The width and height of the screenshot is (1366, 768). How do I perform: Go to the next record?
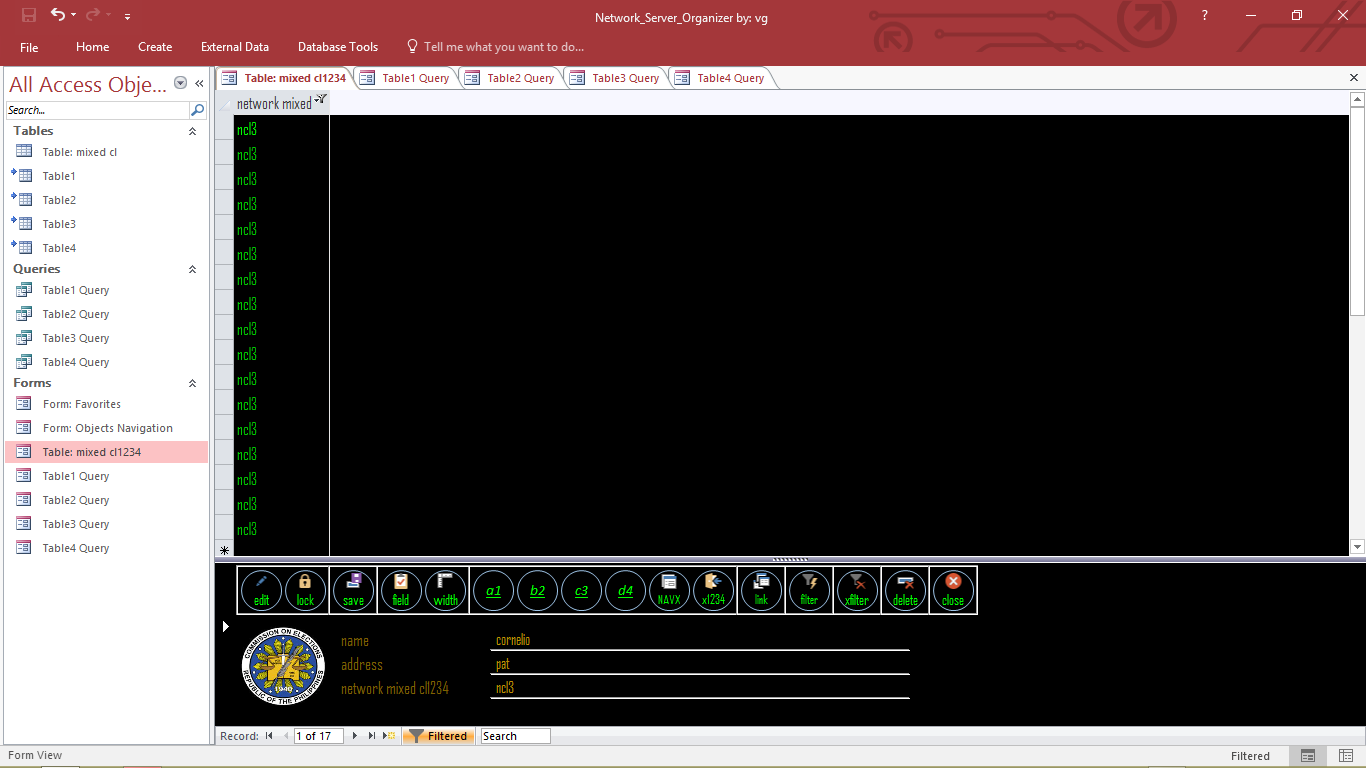(354, 736)
